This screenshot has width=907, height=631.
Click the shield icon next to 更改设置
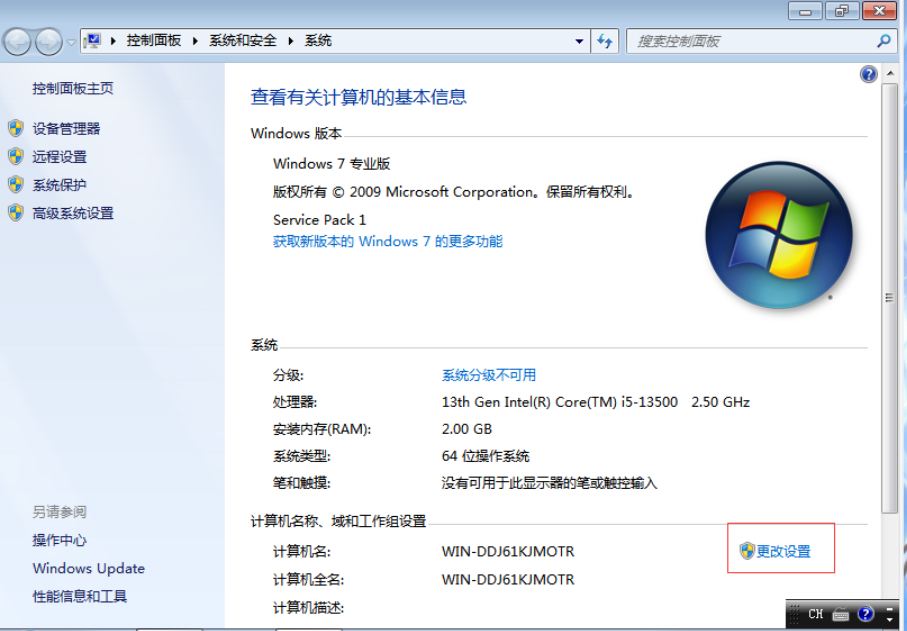pos(747,551)
